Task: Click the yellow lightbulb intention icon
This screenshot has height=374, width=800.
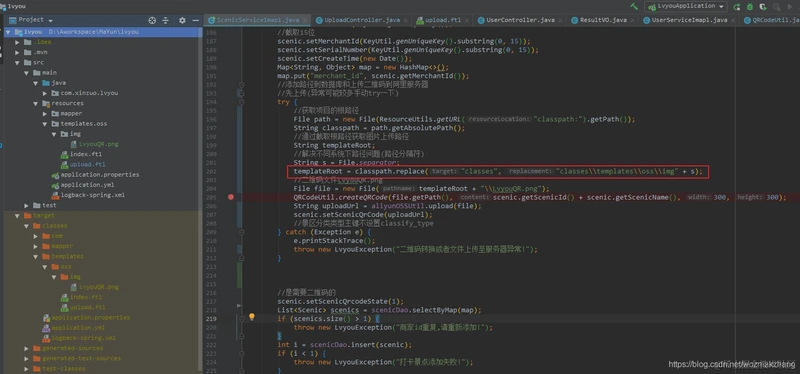Action: [x=252, y=317]
